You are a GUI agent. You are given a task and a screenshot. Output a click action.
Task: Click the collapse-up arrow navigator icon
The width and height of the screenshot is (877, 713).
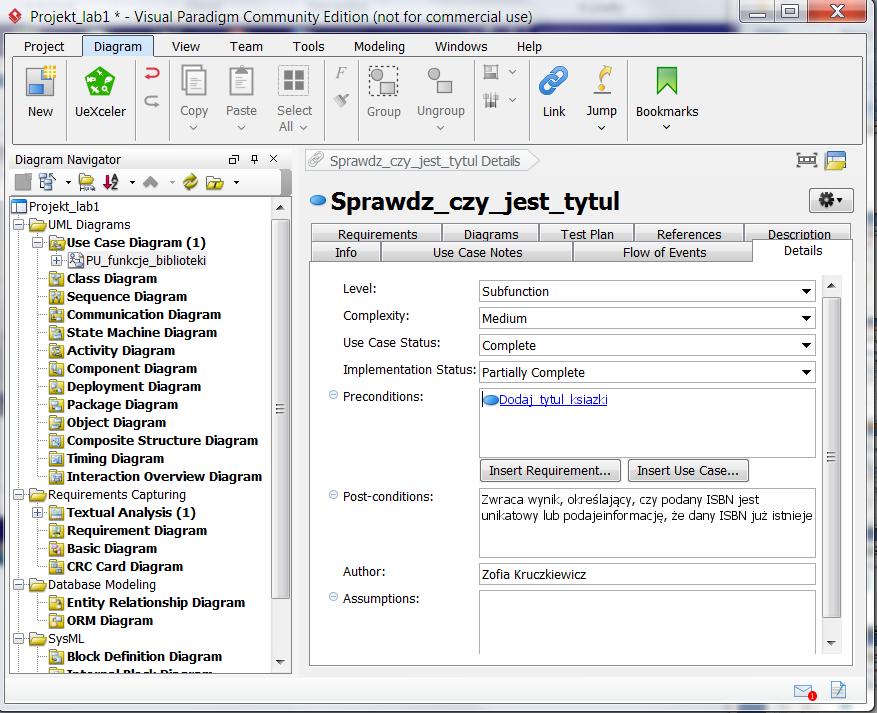[x=150, y=182]
